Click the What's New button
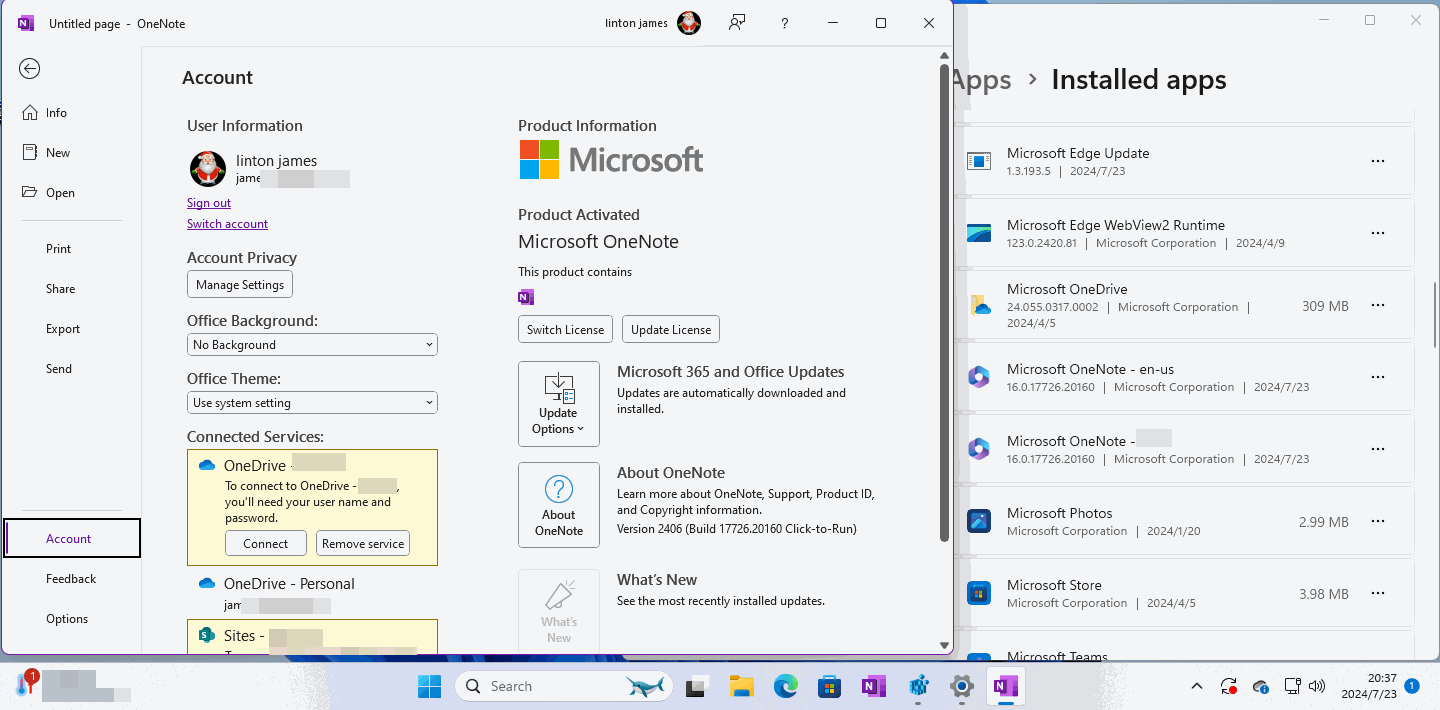 click(x=559, y=611)
